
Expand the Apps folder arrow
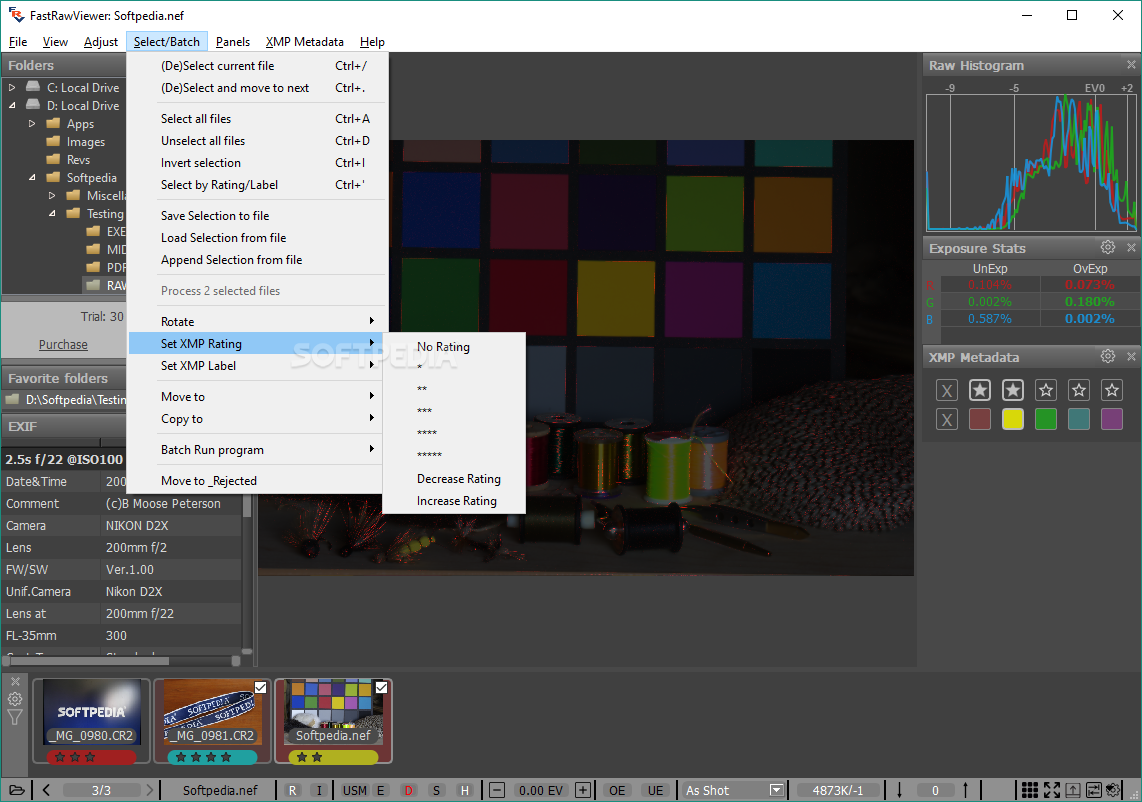point(31,124)
